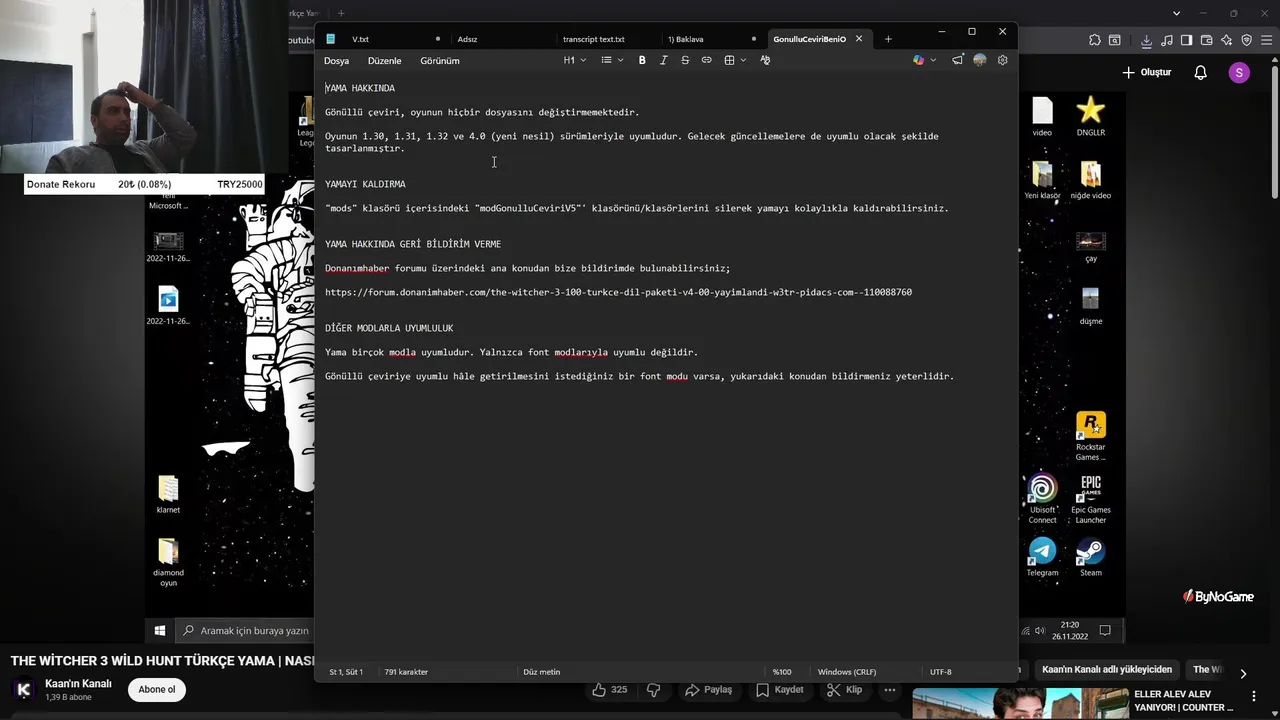Toggle bold formatting in Notepad toolbar
Screen dimensions: 1280x720
coord(642,60)
